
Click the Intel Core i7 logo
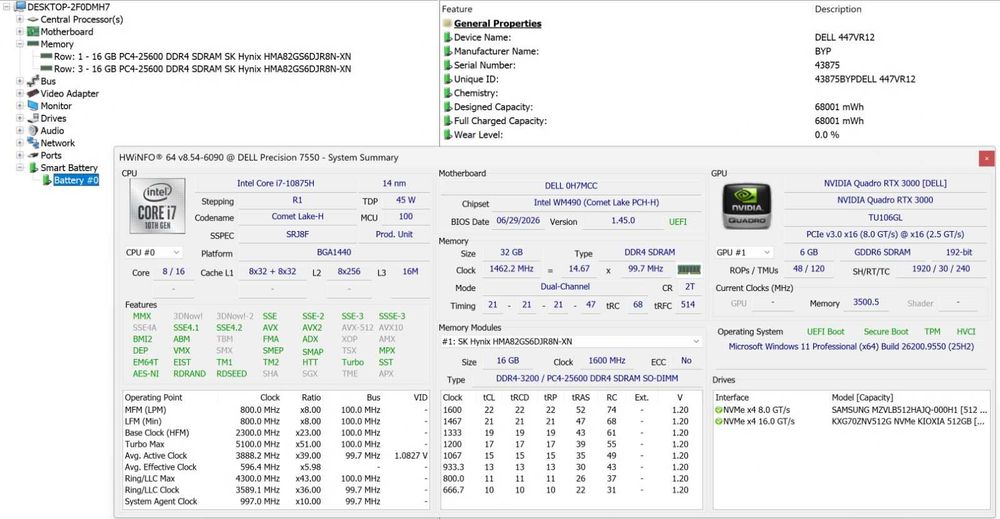click(x=158, y=205)
